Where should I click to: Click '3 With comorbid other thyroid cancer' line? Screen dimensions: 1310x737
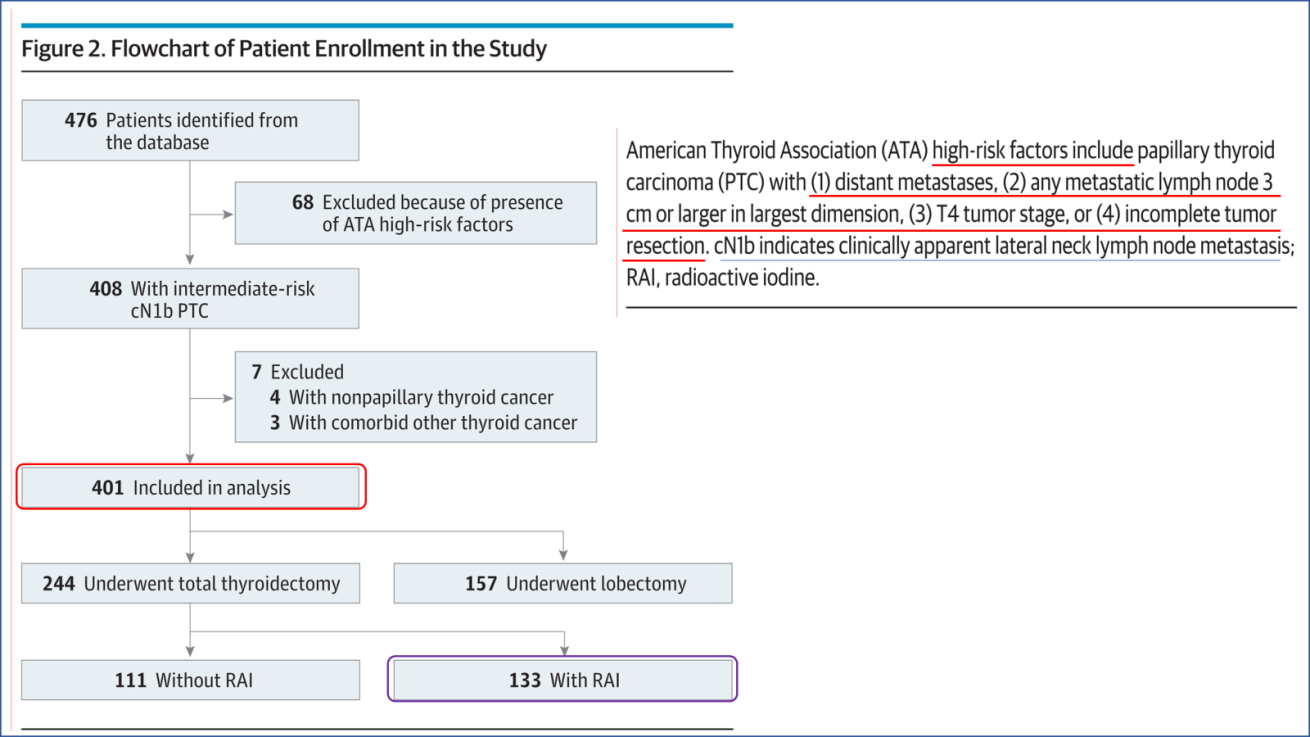[423, 423]
